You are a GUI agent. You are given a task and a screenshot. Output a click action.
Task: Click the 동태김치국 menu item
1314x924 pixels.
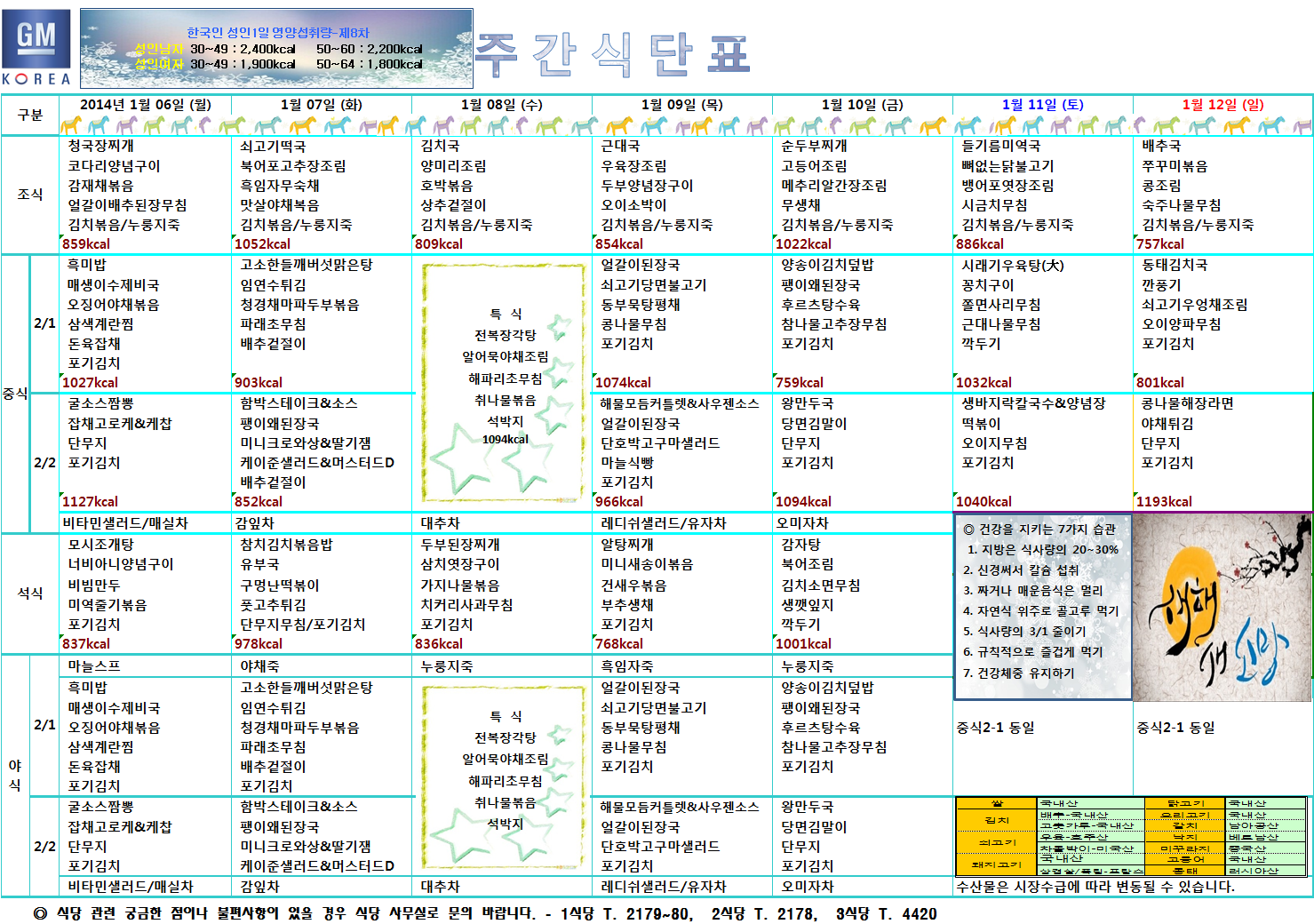tap(1175, 266)
